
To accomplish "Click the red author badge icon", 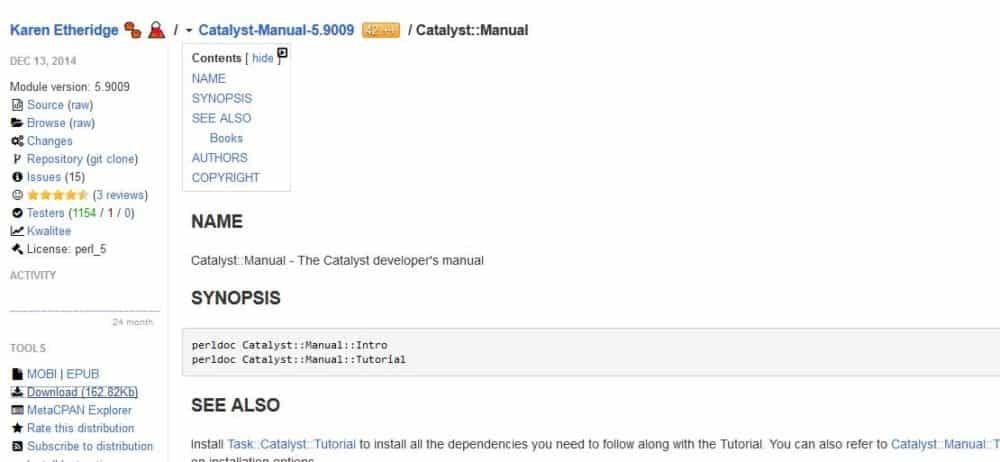I will click(x=155, y=31).
